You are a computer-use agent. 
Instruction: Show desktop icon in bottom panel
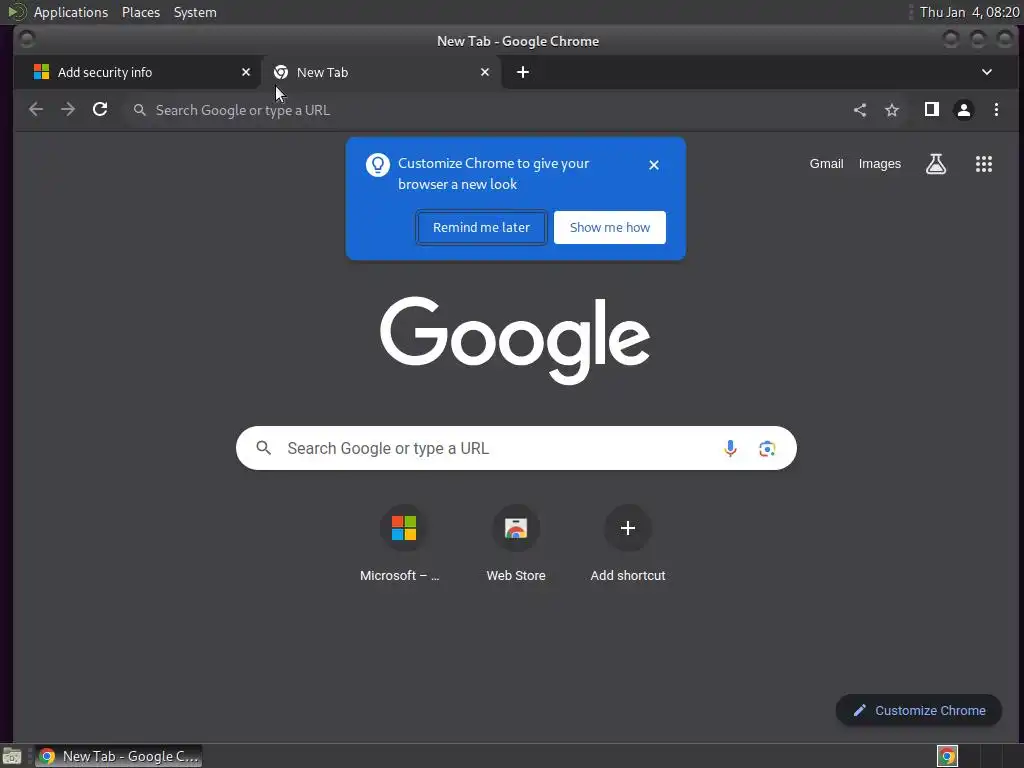[12, 756]
